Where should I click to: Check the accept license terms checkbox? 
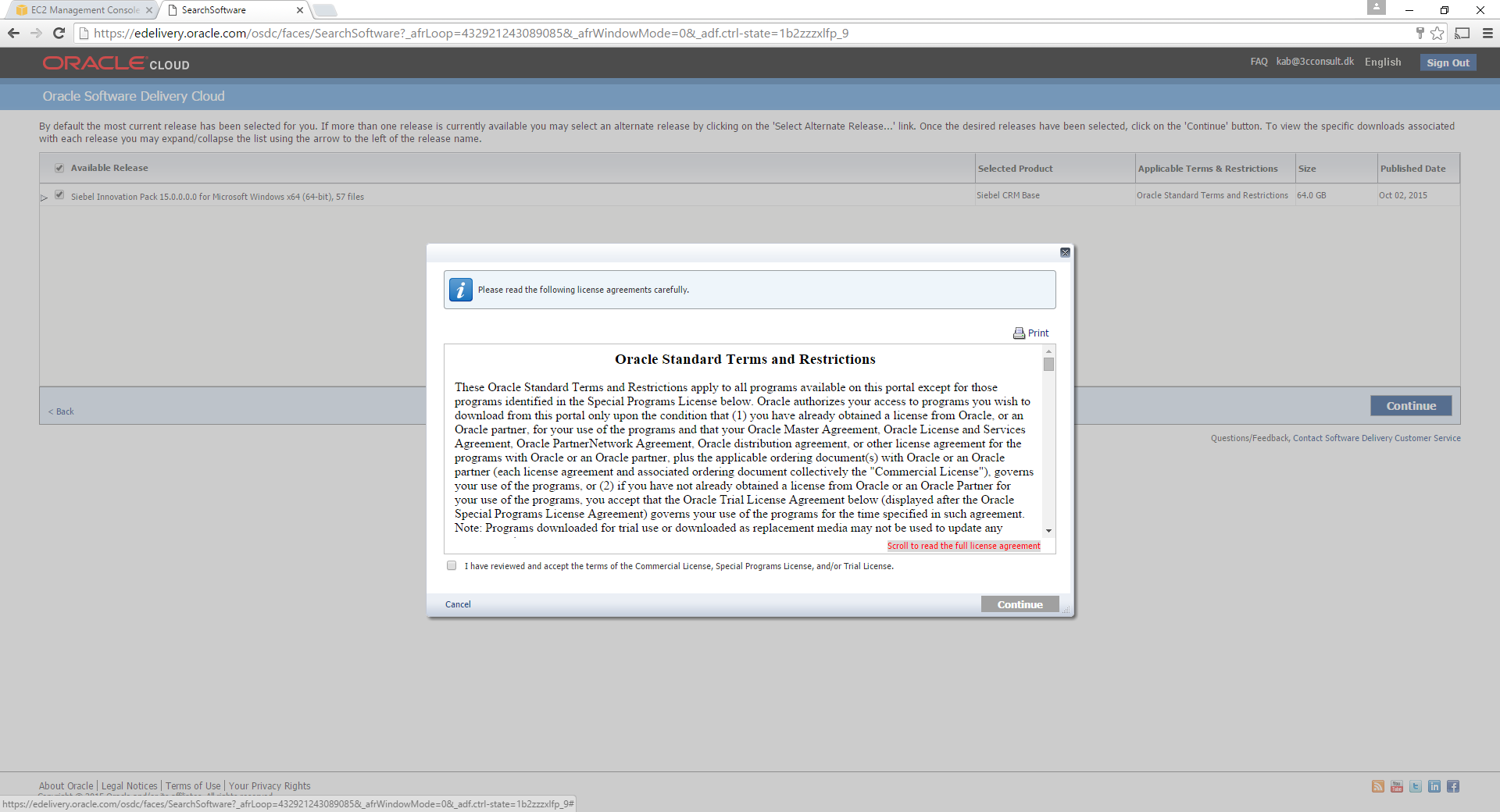coord(452,565)
